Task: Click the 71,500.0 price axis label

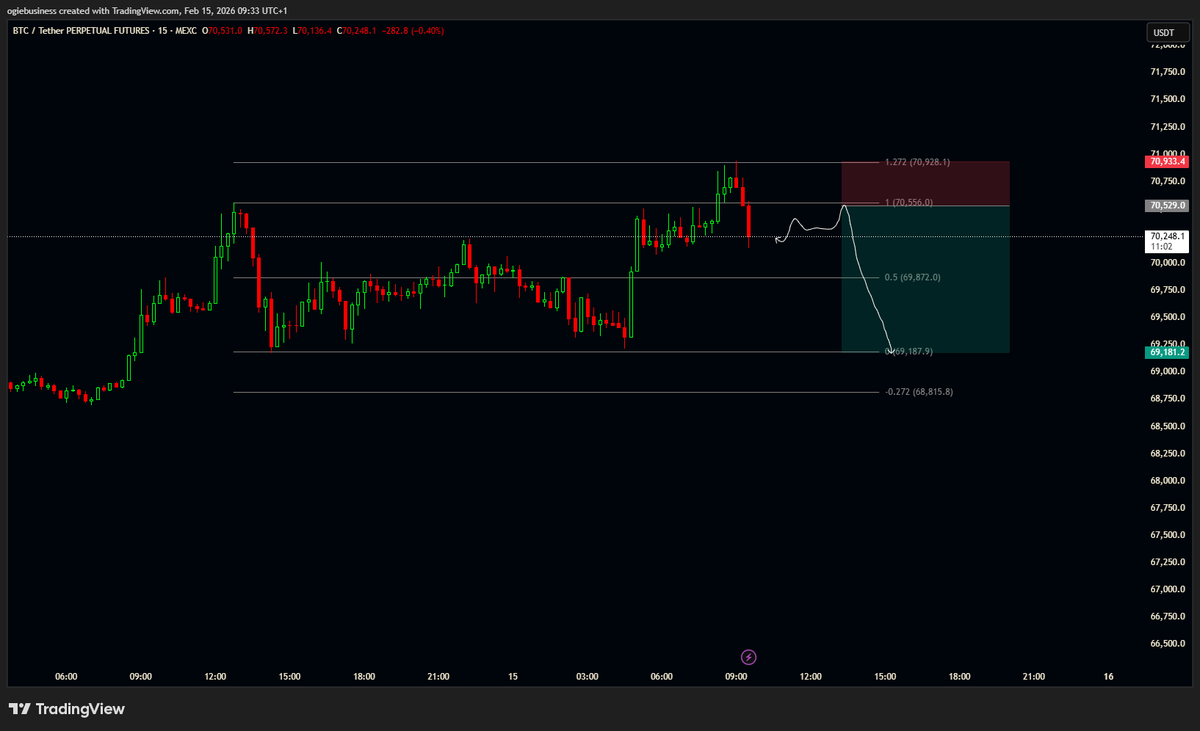Action: (1167, 99)
